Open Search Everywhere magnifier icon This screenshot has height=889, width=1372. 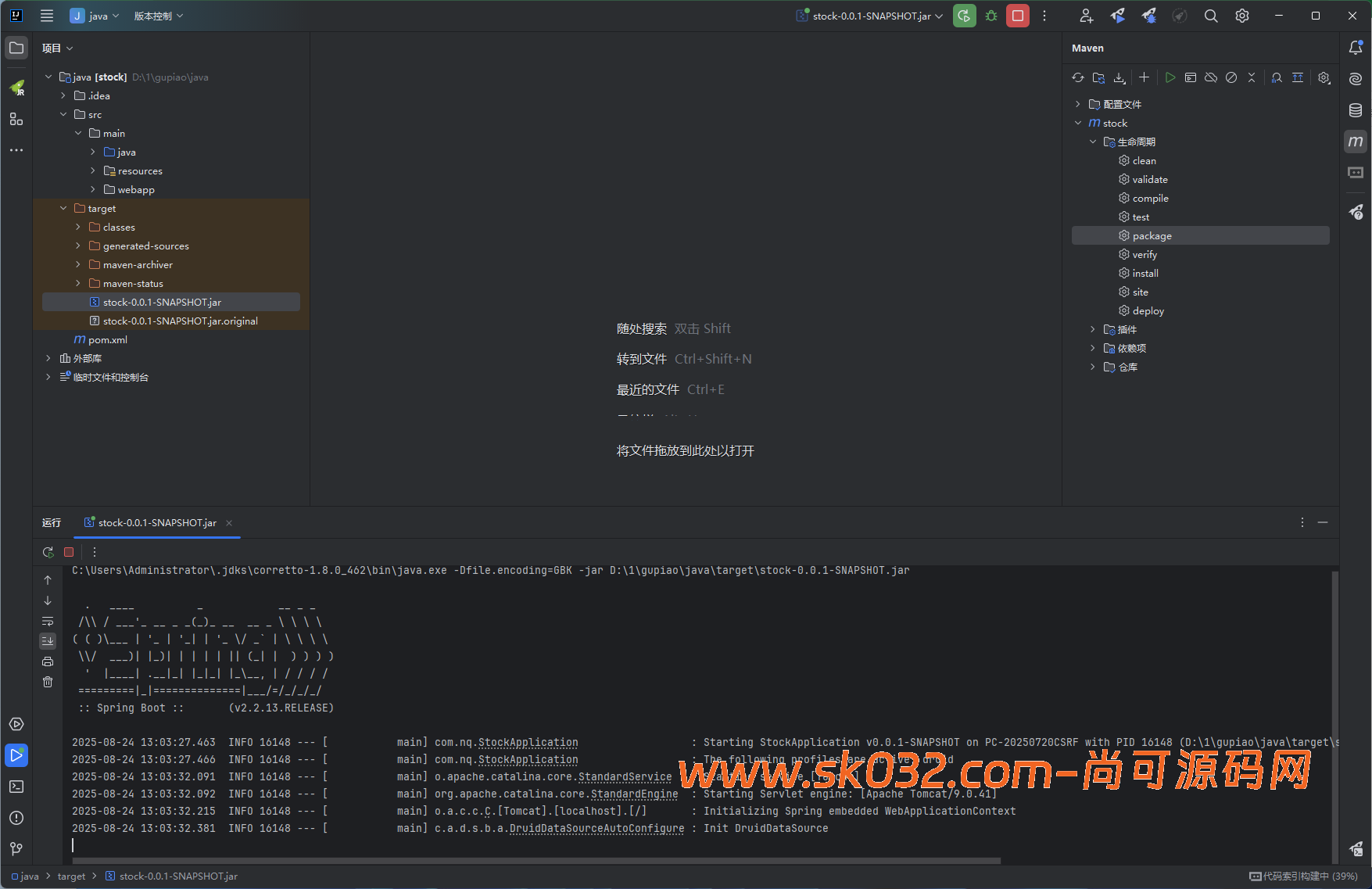point(1210,16)
